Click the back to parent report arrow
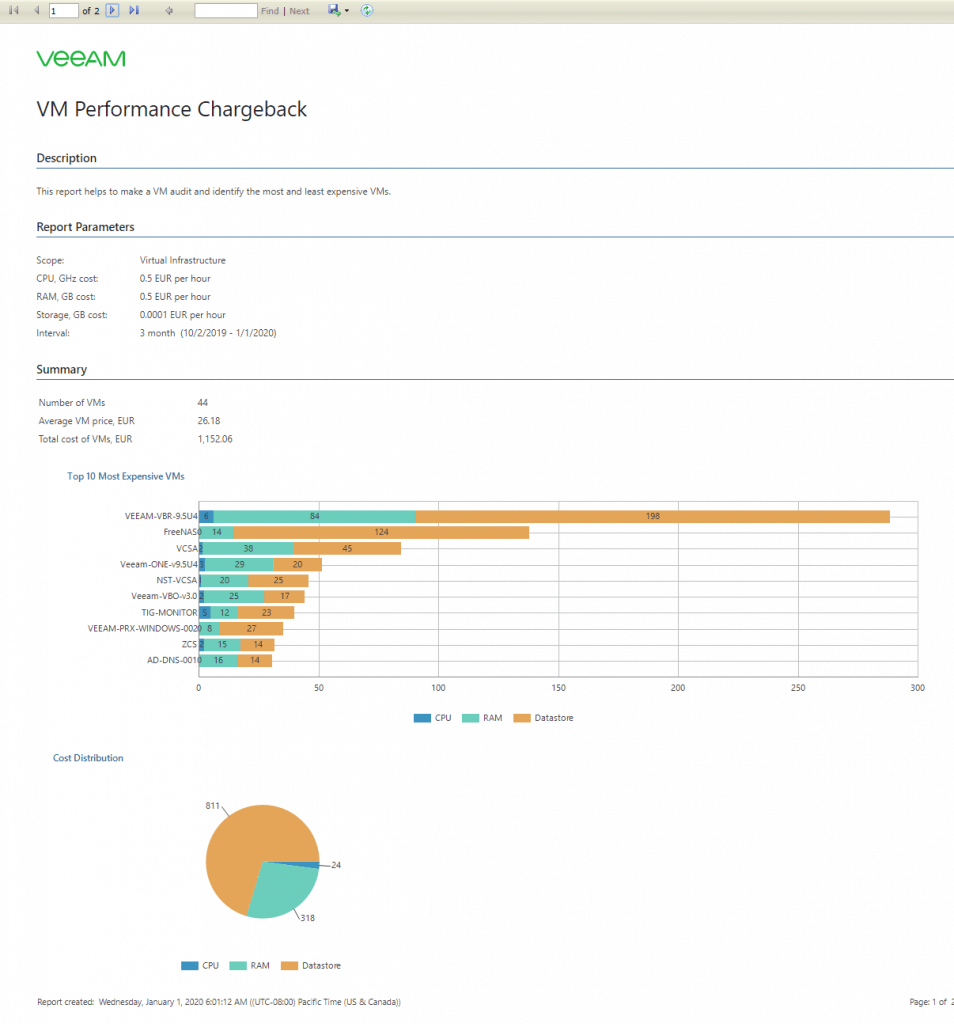Image resolution: width=954 pixels, height=1024 pixels. 169,10
